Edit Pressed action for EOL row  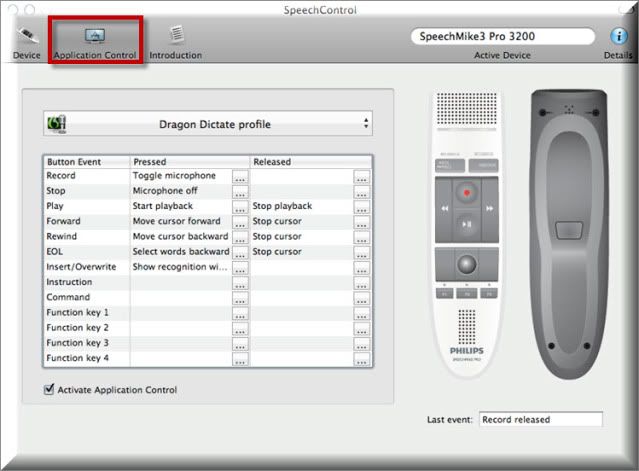pos(240,252)
